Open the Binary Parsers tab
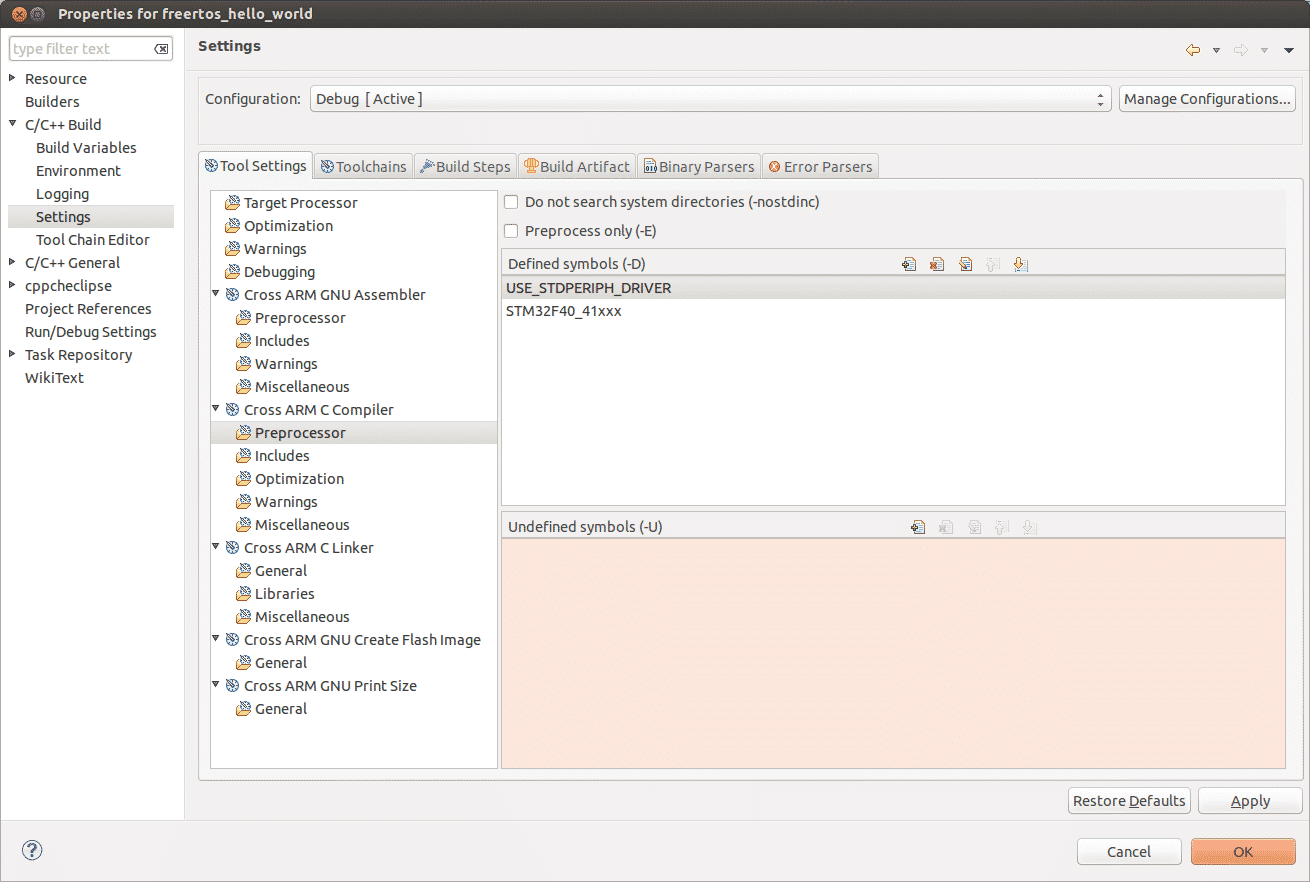Viewport: 1310px width, 882px height. coord(699,165)
